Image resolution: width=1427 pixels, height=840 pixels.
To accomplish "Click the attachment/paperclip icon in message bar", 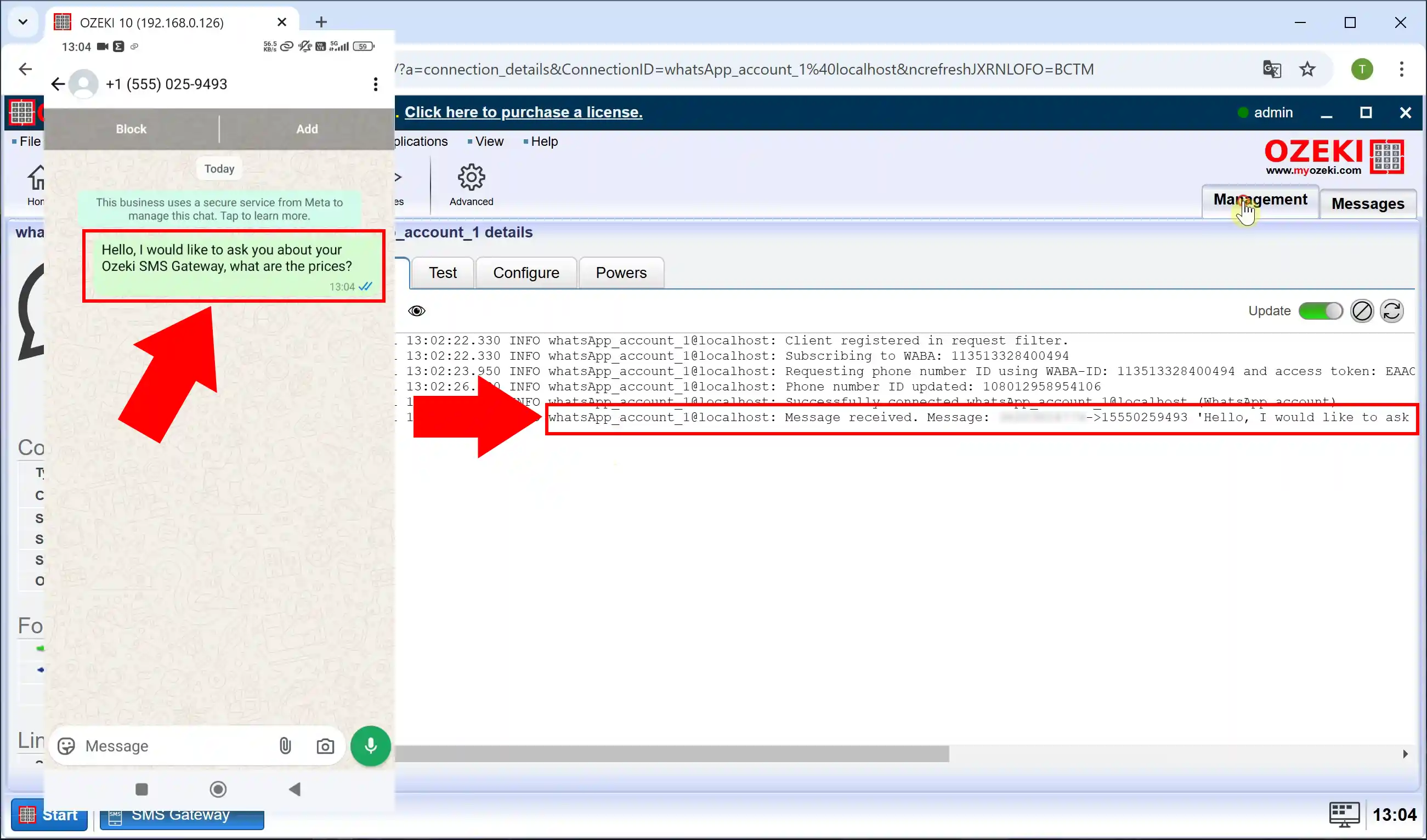I will 285,746.
